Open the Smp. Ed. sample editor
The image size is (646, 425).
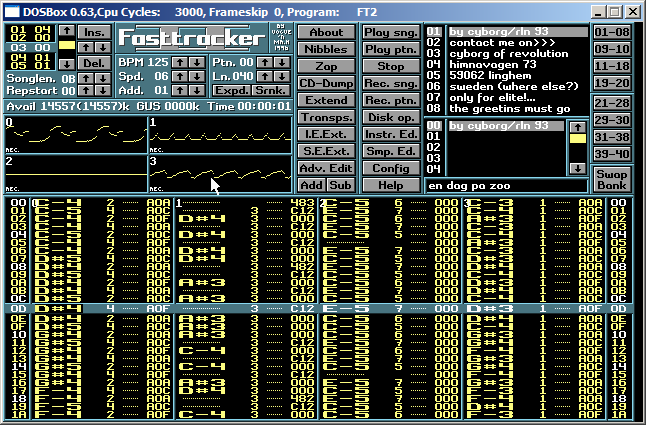[x=391, y=151]
